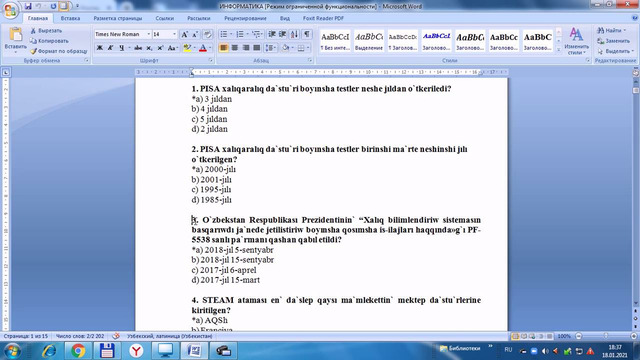Open the Рецензирование (Review) tab
This screenshot has height=360, width=640.
tap(245, 18)
